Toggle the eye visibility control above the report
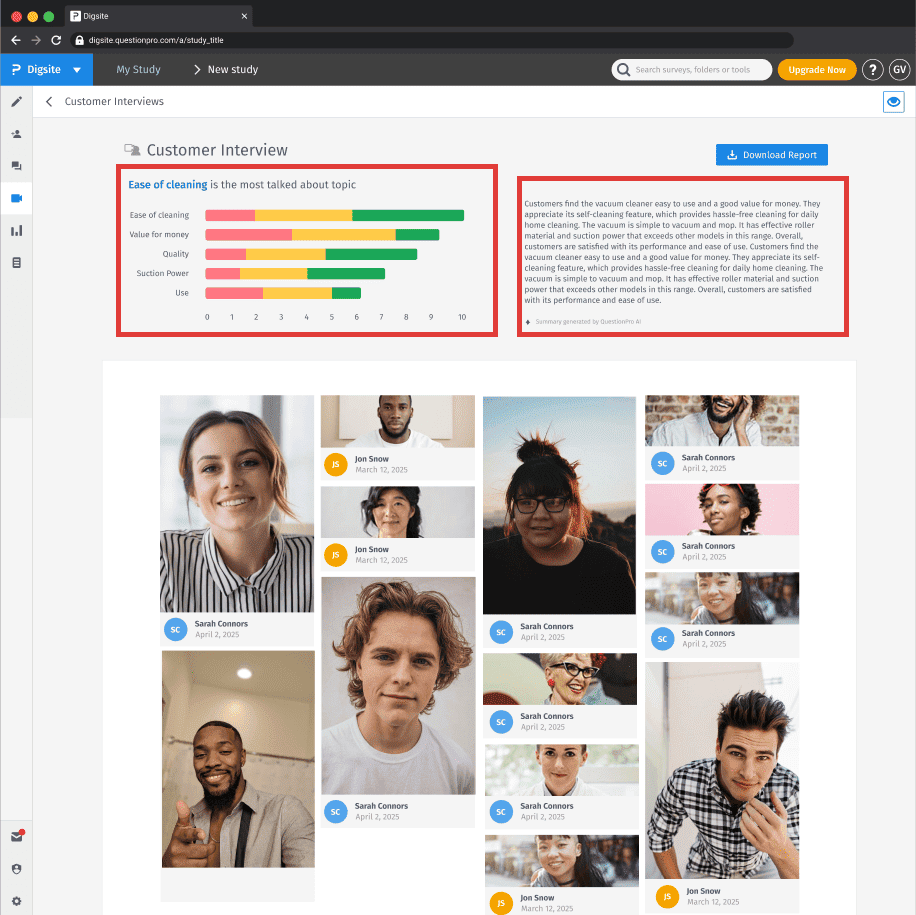Screen dimensions: 916x915 (x=893, y=101)
